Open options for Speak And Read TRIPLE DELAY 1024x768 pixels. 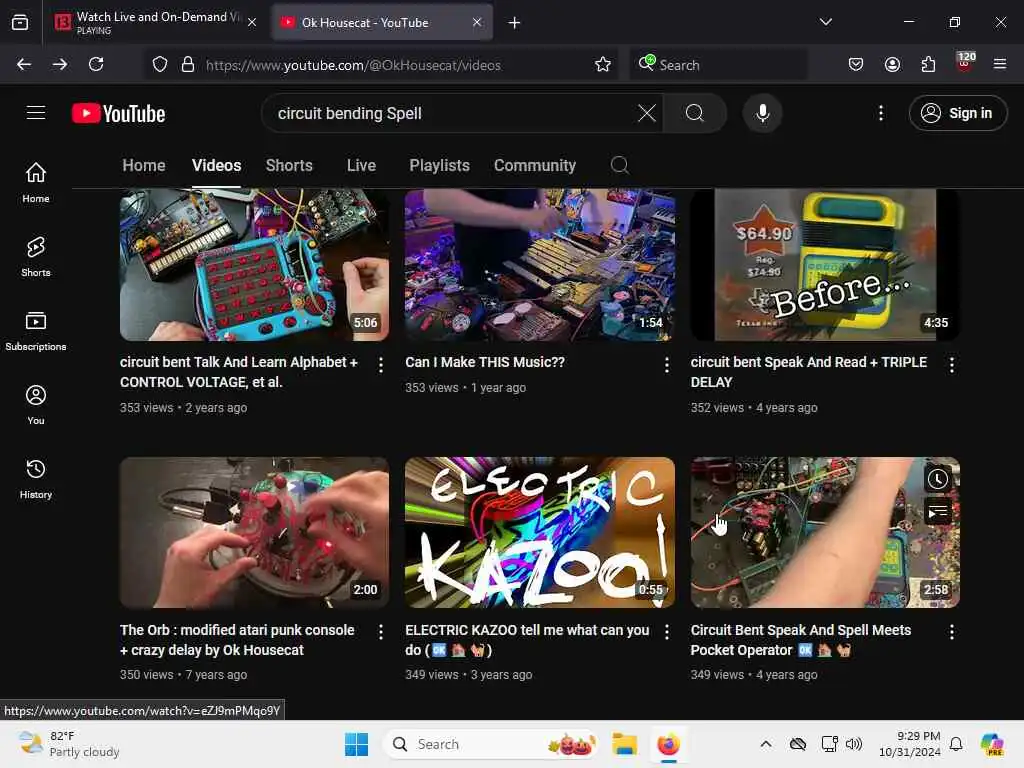[952, 365]
